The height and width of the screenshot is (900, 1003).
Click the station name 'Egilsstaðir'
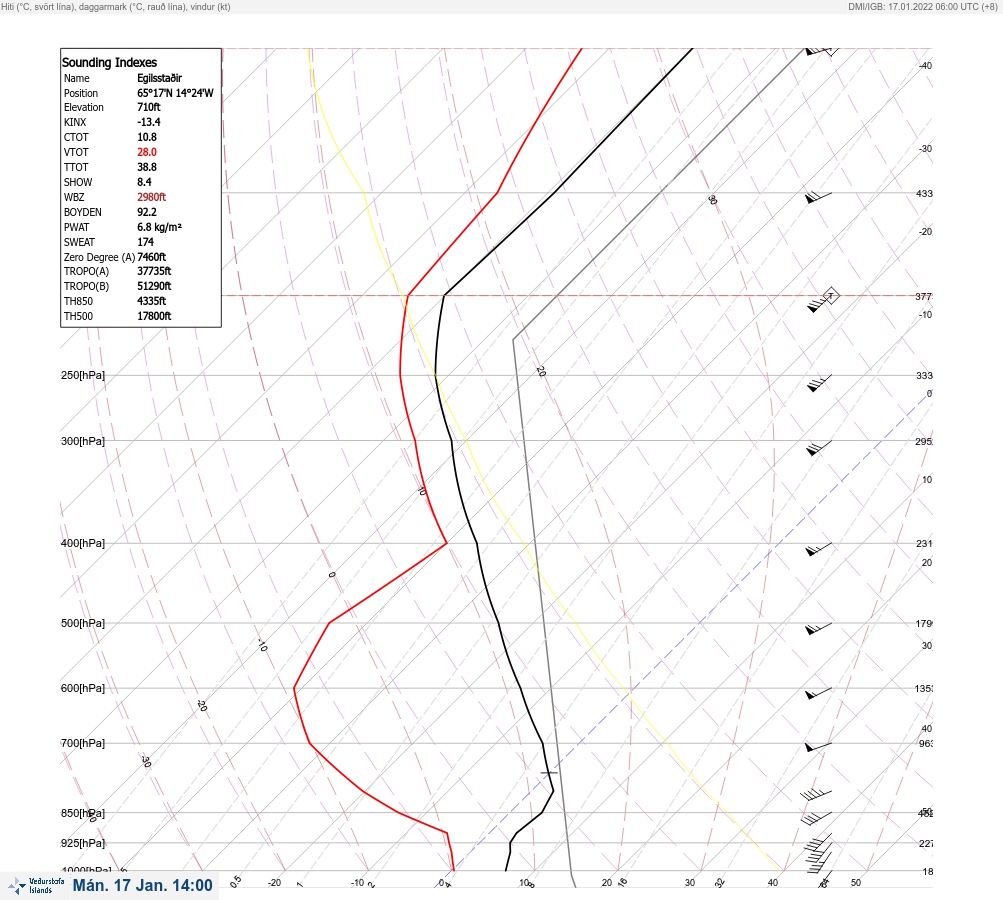click(x=159, y=78)
